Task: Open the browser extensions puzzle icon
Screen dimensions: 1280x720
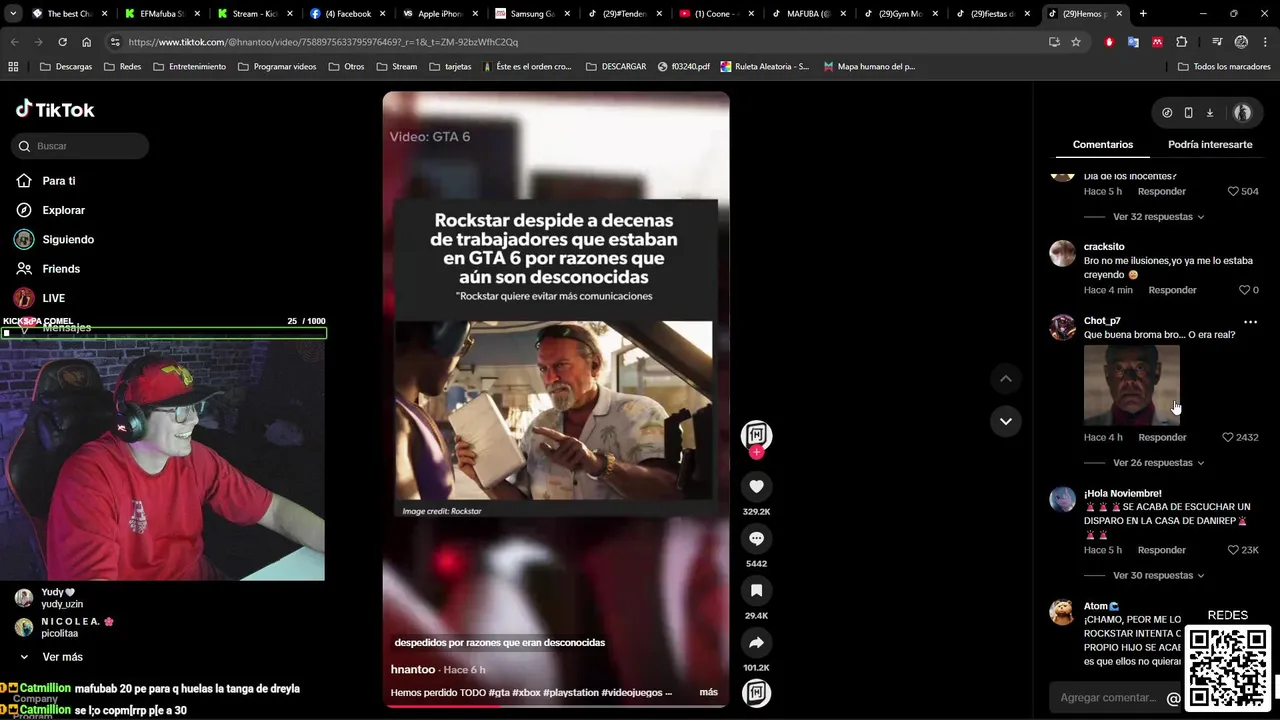Action: (1182, 42)
